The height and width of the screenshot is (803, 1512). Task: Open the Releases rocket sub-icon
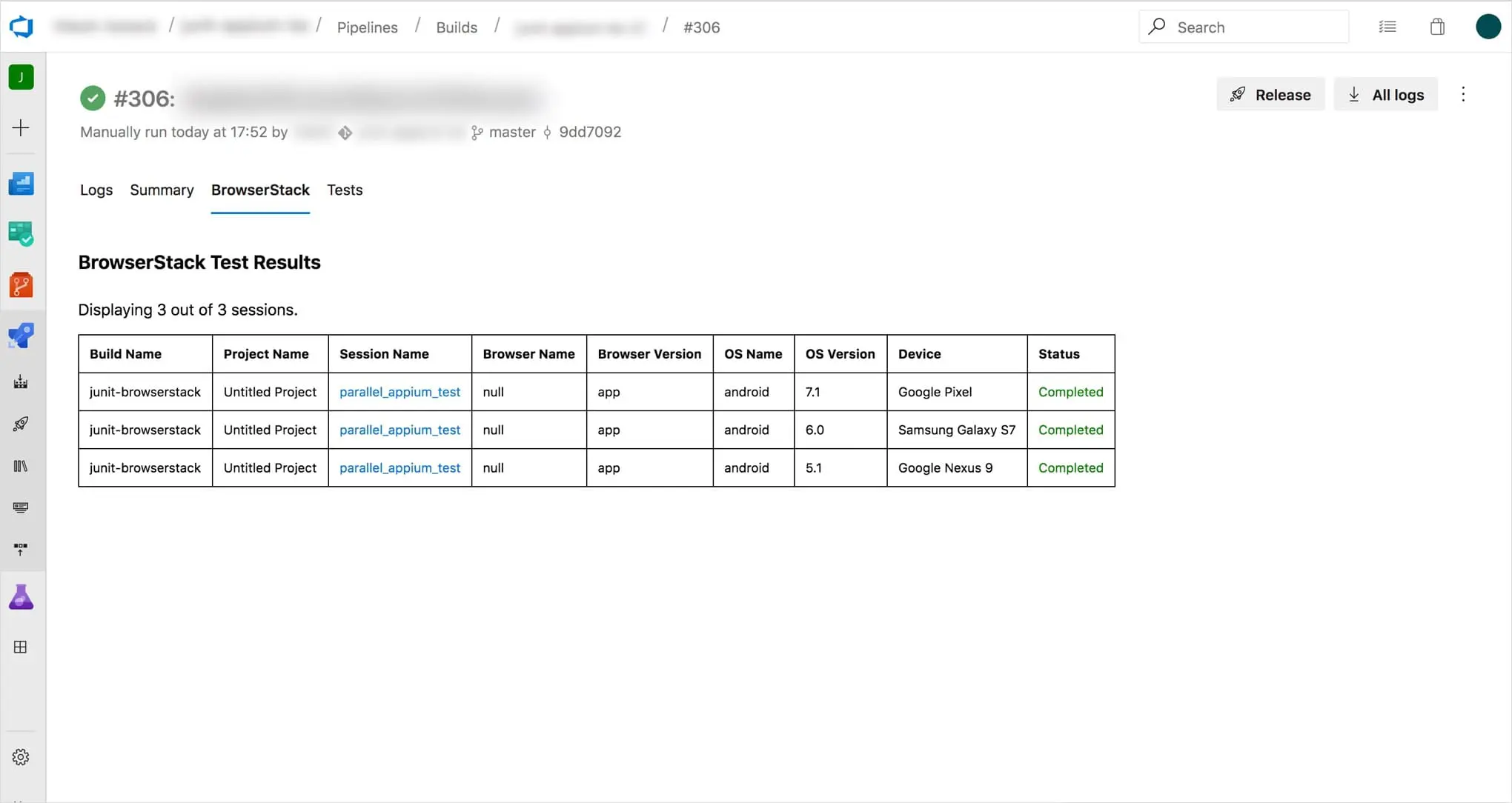[21, 424]
